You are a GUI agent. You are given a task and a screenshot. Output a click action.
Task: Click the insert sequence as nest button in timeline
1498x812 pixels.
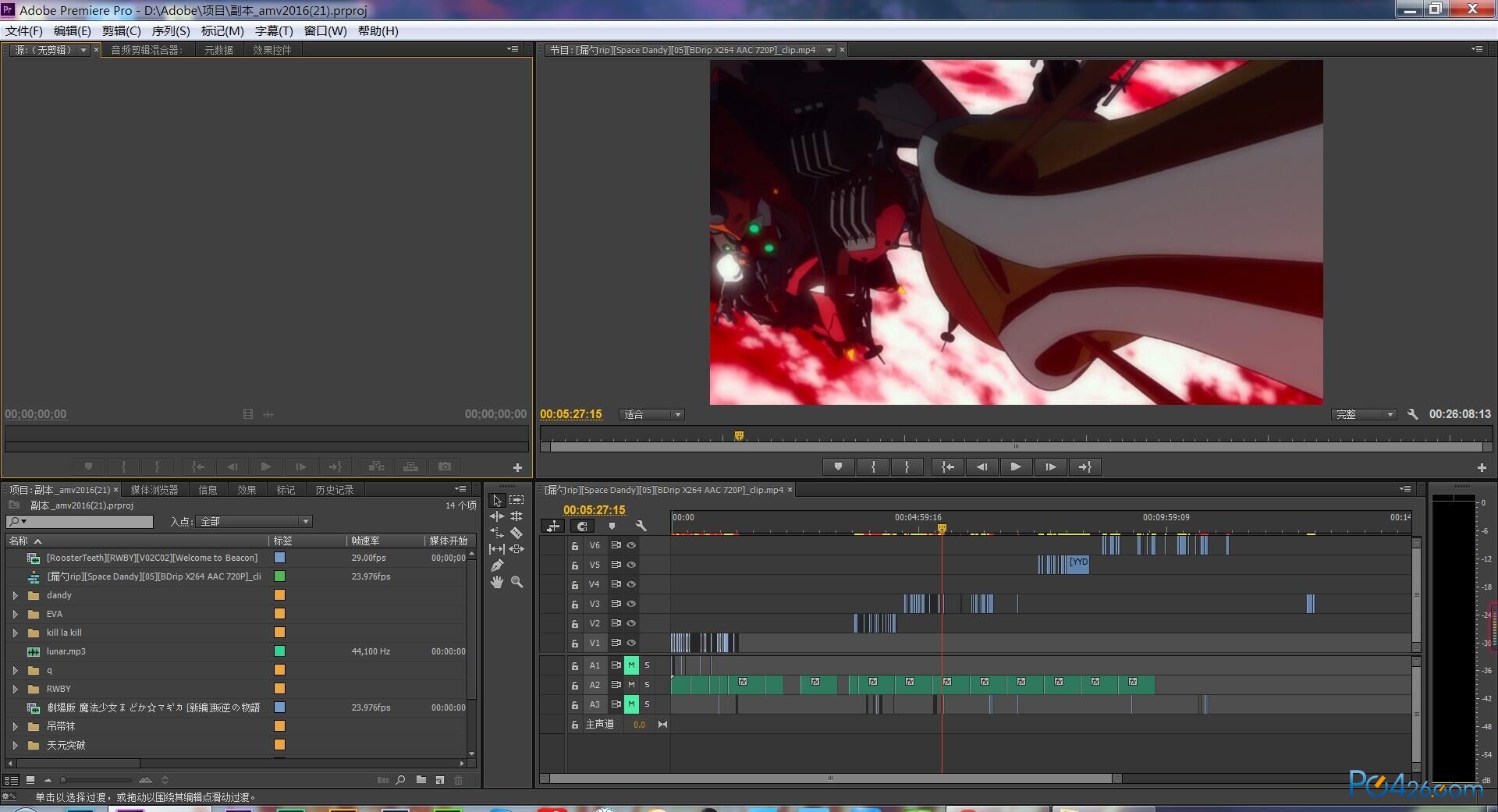[553, 527]
